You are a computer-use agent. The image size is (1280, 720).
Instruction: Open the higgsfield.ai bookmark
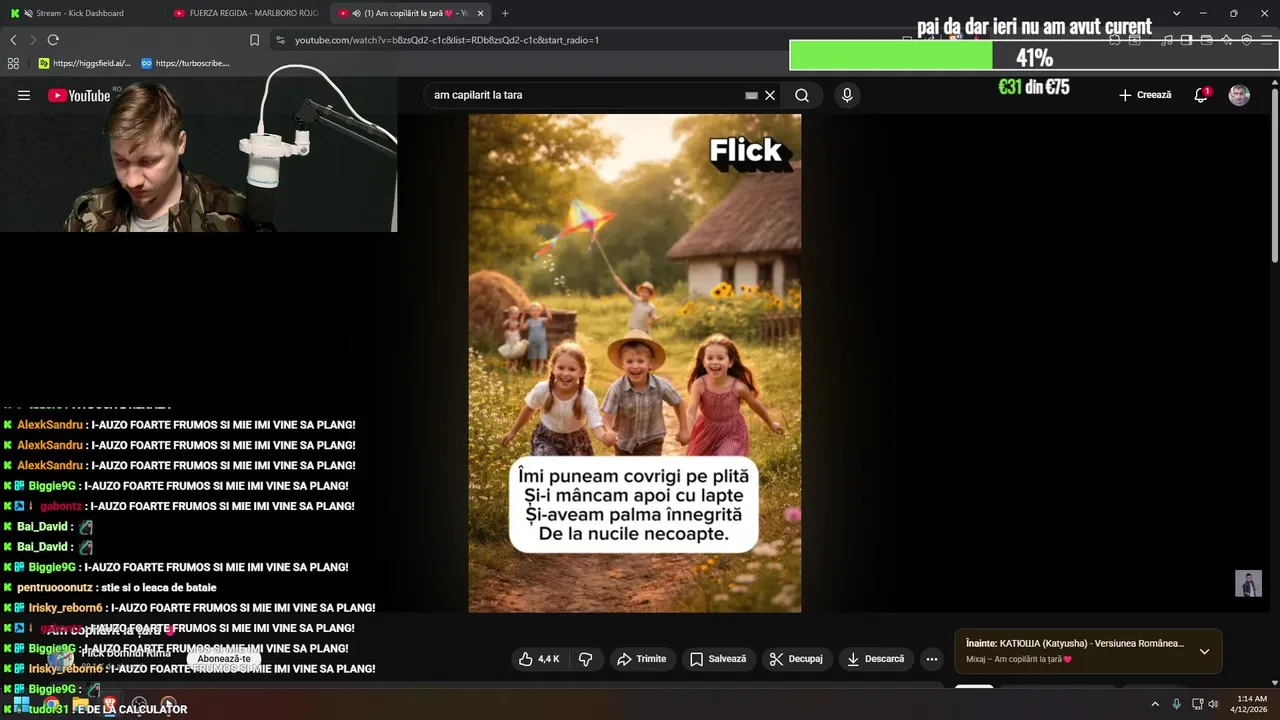(x=85, y=63)
